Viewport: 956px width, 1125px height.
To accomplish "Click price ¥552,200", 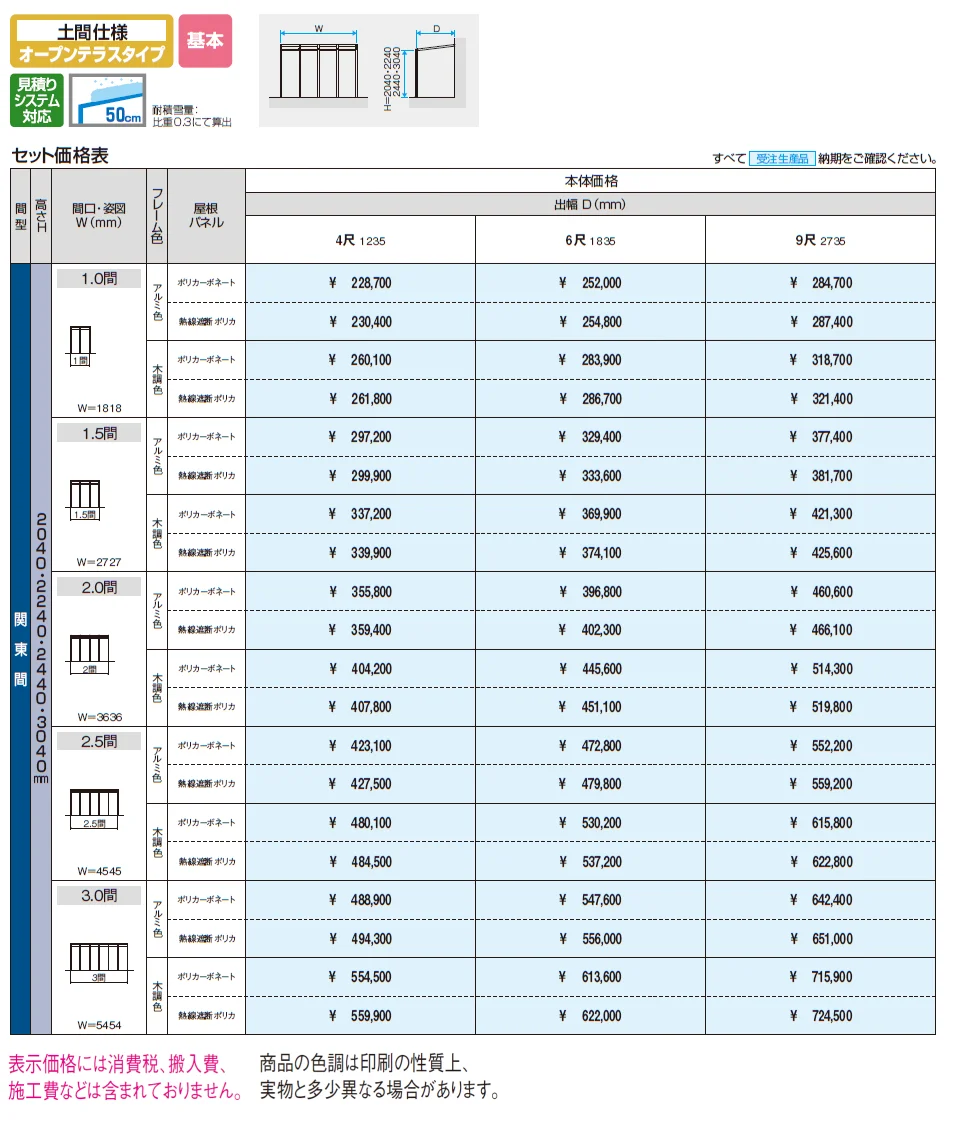I will [x=821, y=746].
